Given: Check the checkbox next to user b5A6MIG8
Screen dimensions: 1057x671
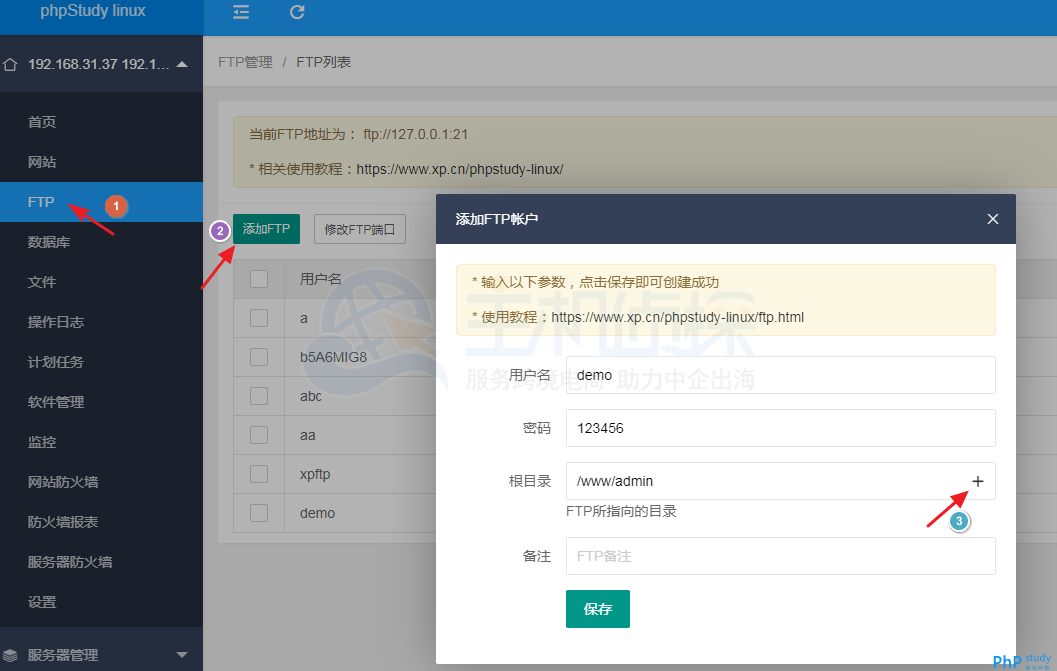Looking at the screenshot, I should click(x=258, y=357).
